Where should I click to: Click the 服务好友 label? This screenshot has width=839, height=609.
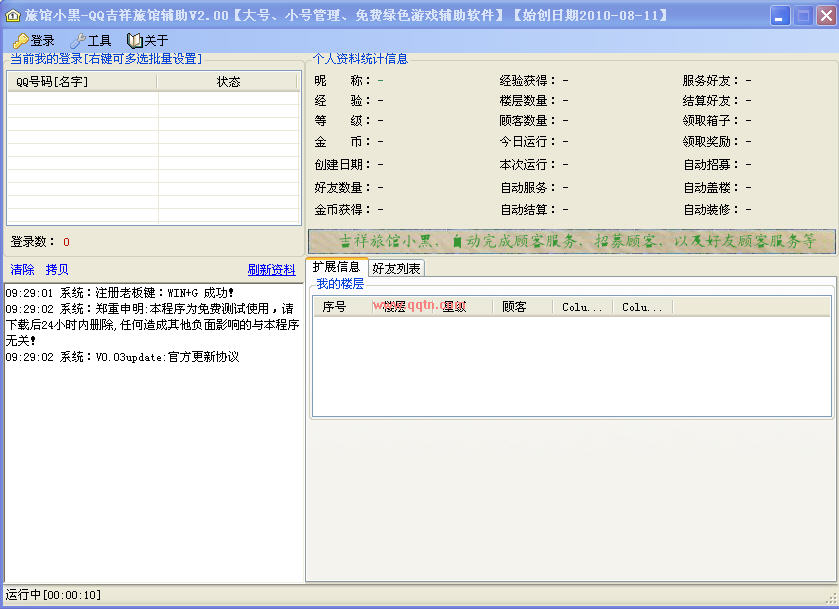tap(711, 80)
